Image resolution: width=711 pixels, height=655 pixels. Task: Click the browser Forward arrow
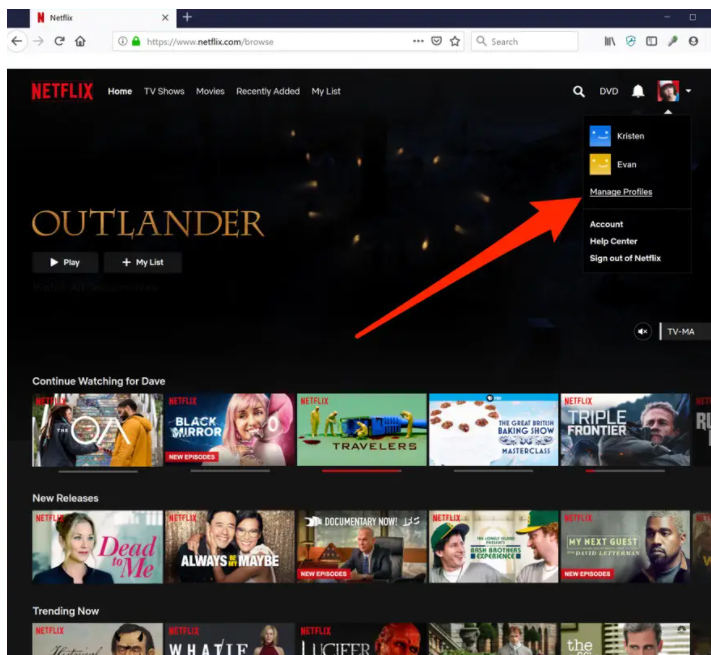coord(39,41)
